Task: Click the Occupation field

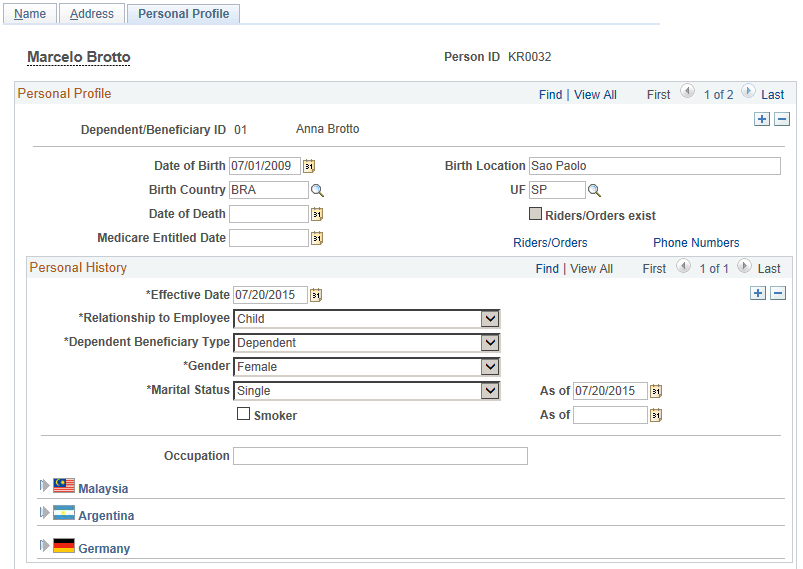Action: (x=380, y=456)
